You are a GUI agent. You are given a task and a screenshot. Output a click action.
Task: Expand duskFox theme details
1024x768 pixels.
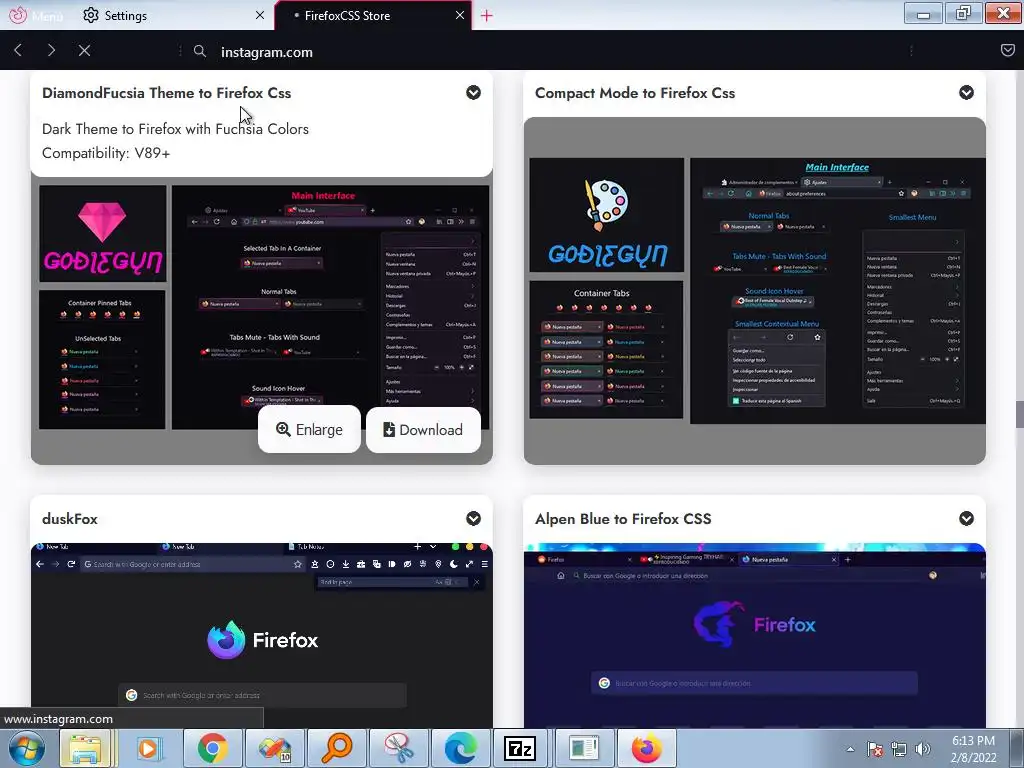pyautogui.click(x=473, y=519)
